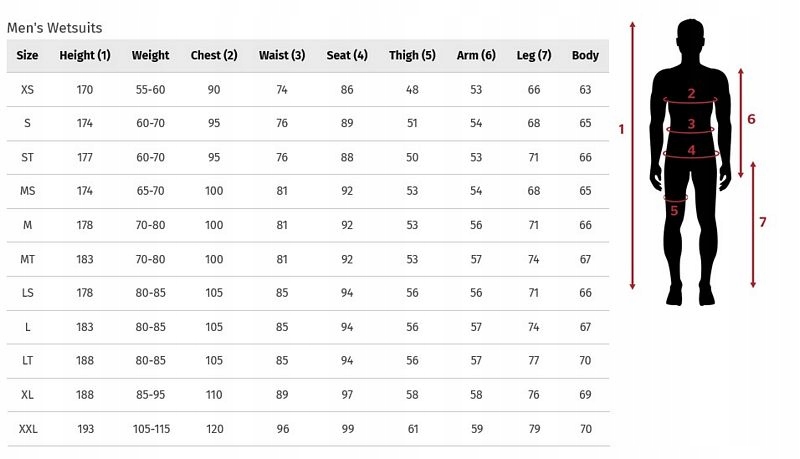Select the XS size row label

pyautogui.click(x=28, y=90)
